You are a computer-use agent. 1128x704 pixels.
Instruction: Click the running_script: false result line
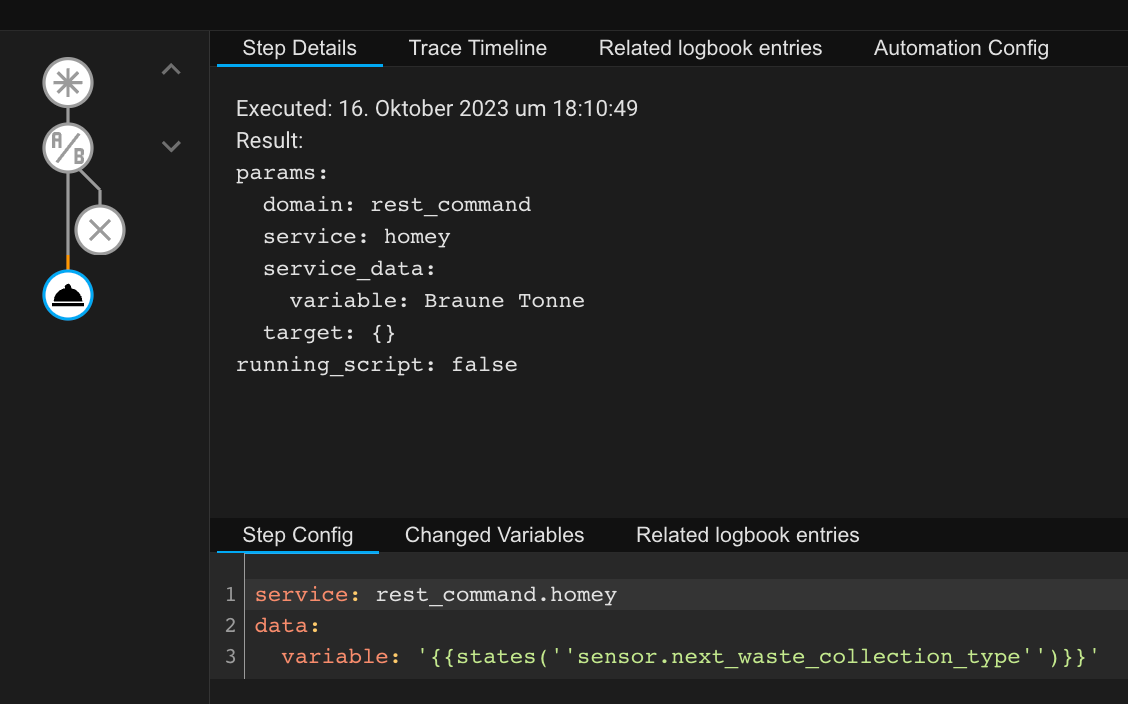coord(376,365)
